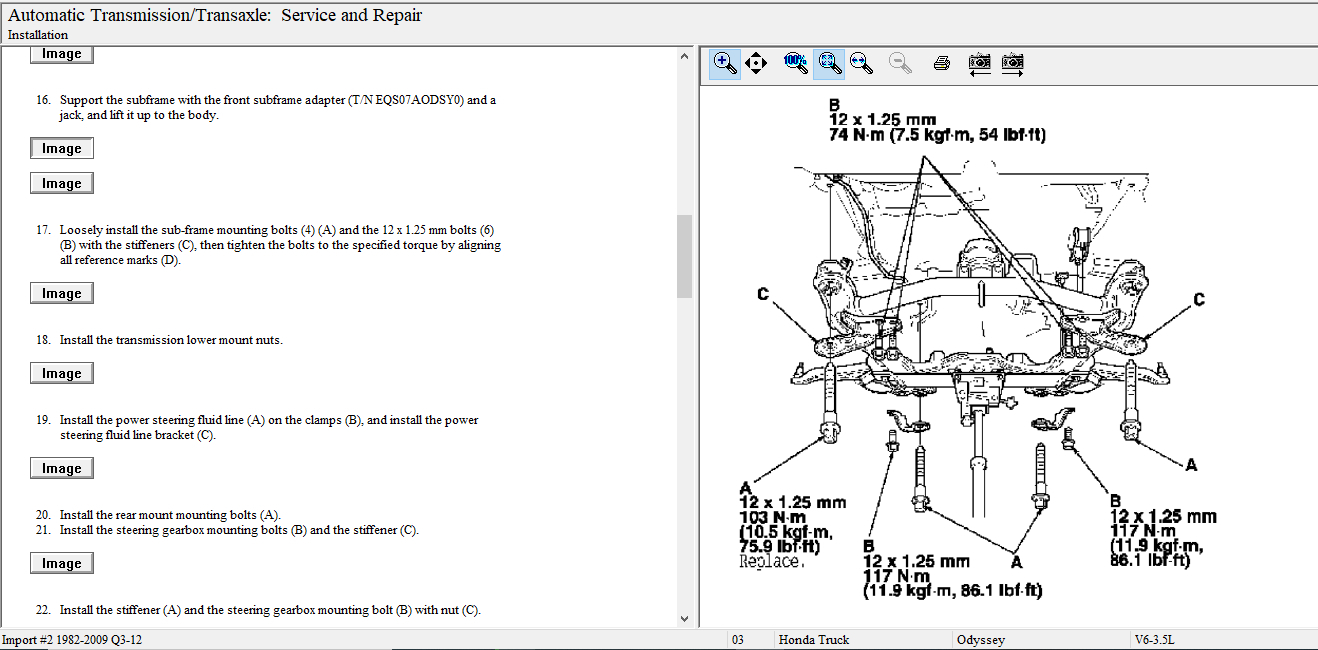Click the fit to window zoom icon
Screen dimensions: 1318x650
point(828,63)
